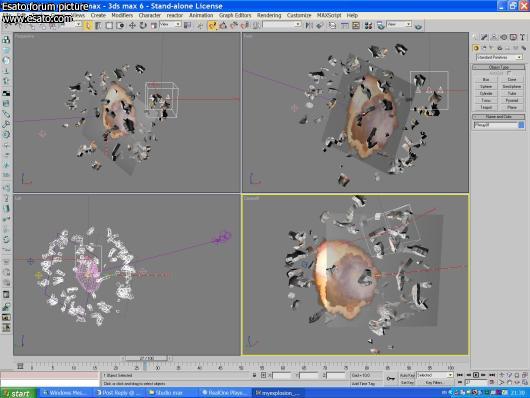Open the Selected key filter dropdown
This screenshot has height=398, width=530.
pos(434,375)
